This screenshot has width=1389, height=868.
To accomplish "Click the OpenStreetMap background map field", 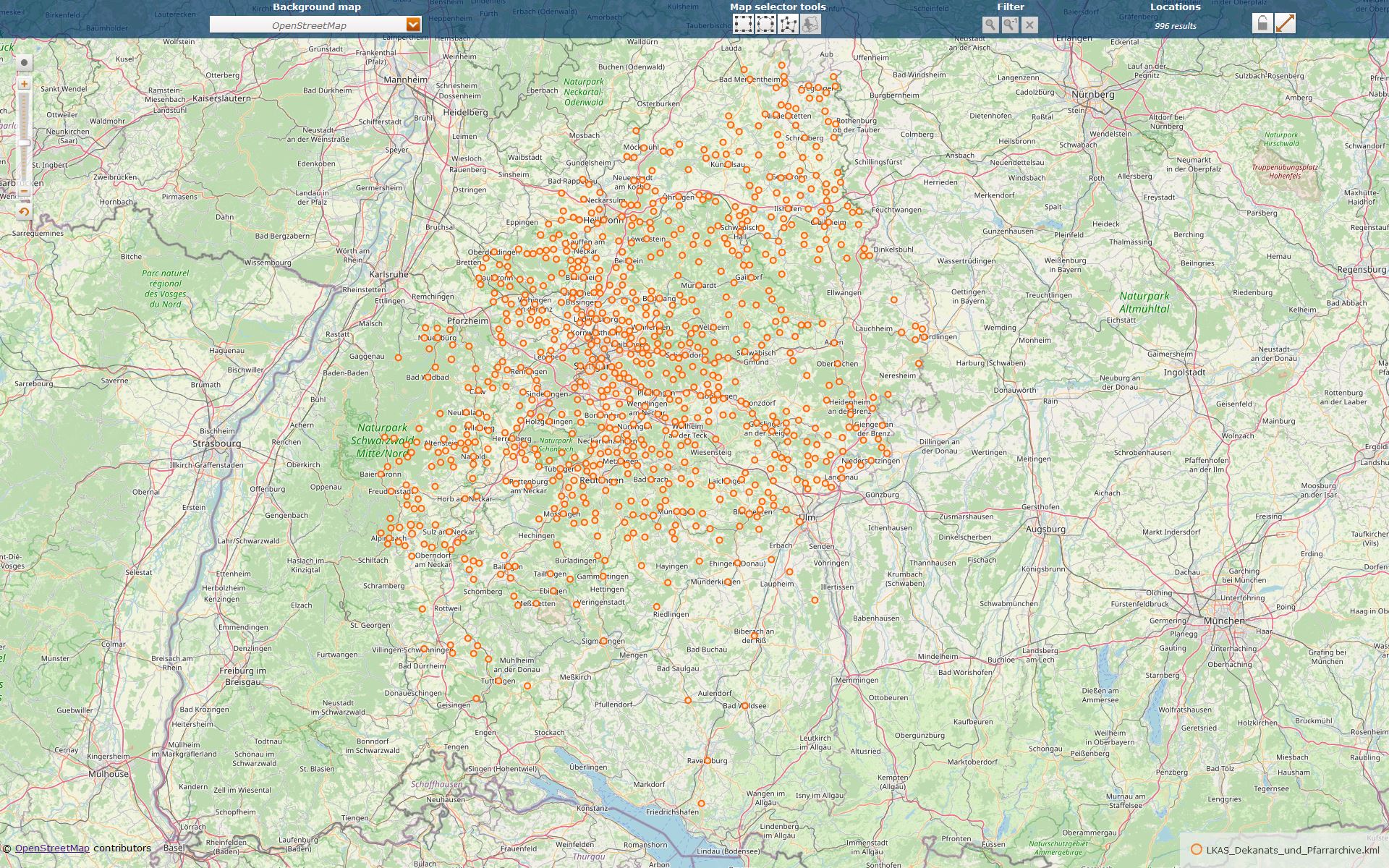I will [x=308, y=25].
